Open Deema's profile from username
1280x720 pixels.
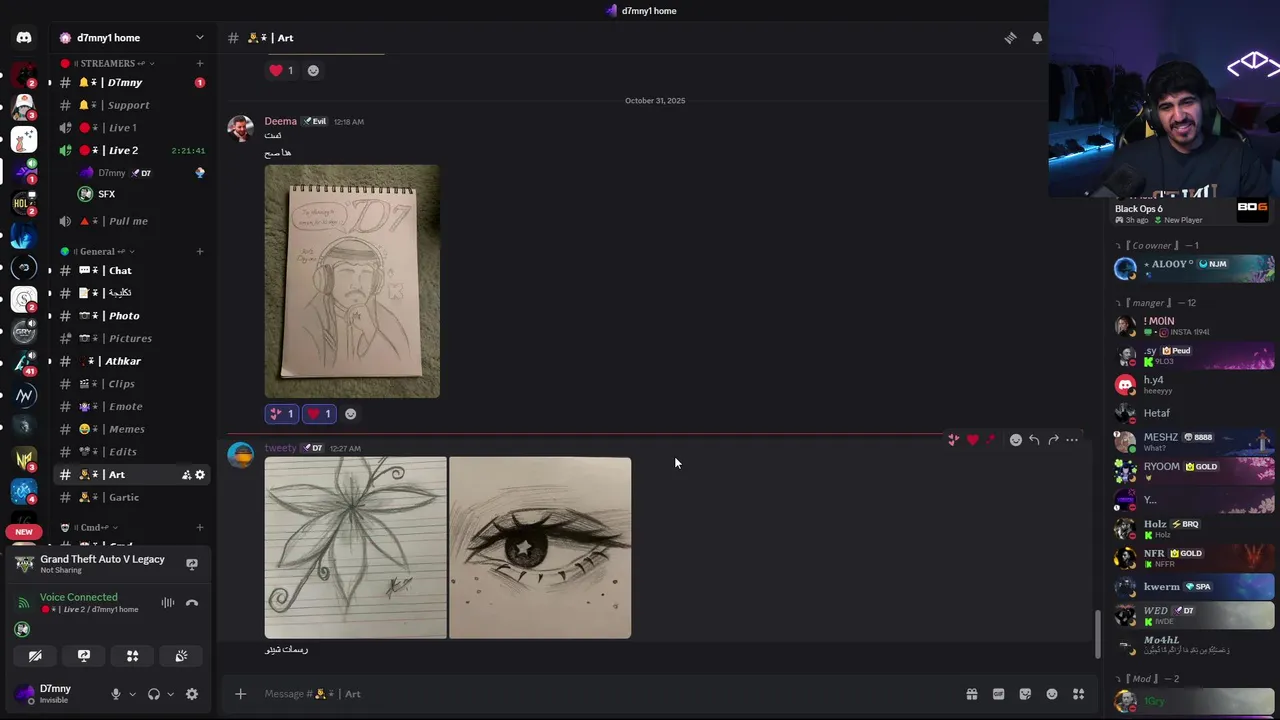280,121
